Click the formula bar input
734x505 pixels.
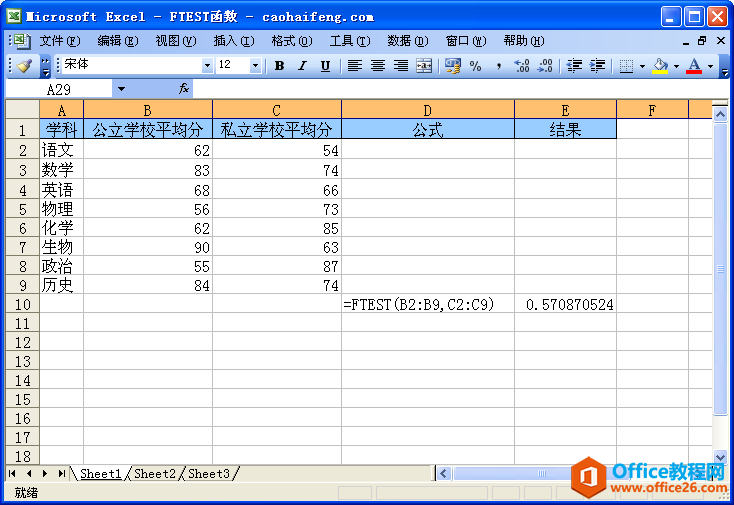(461, 88)
